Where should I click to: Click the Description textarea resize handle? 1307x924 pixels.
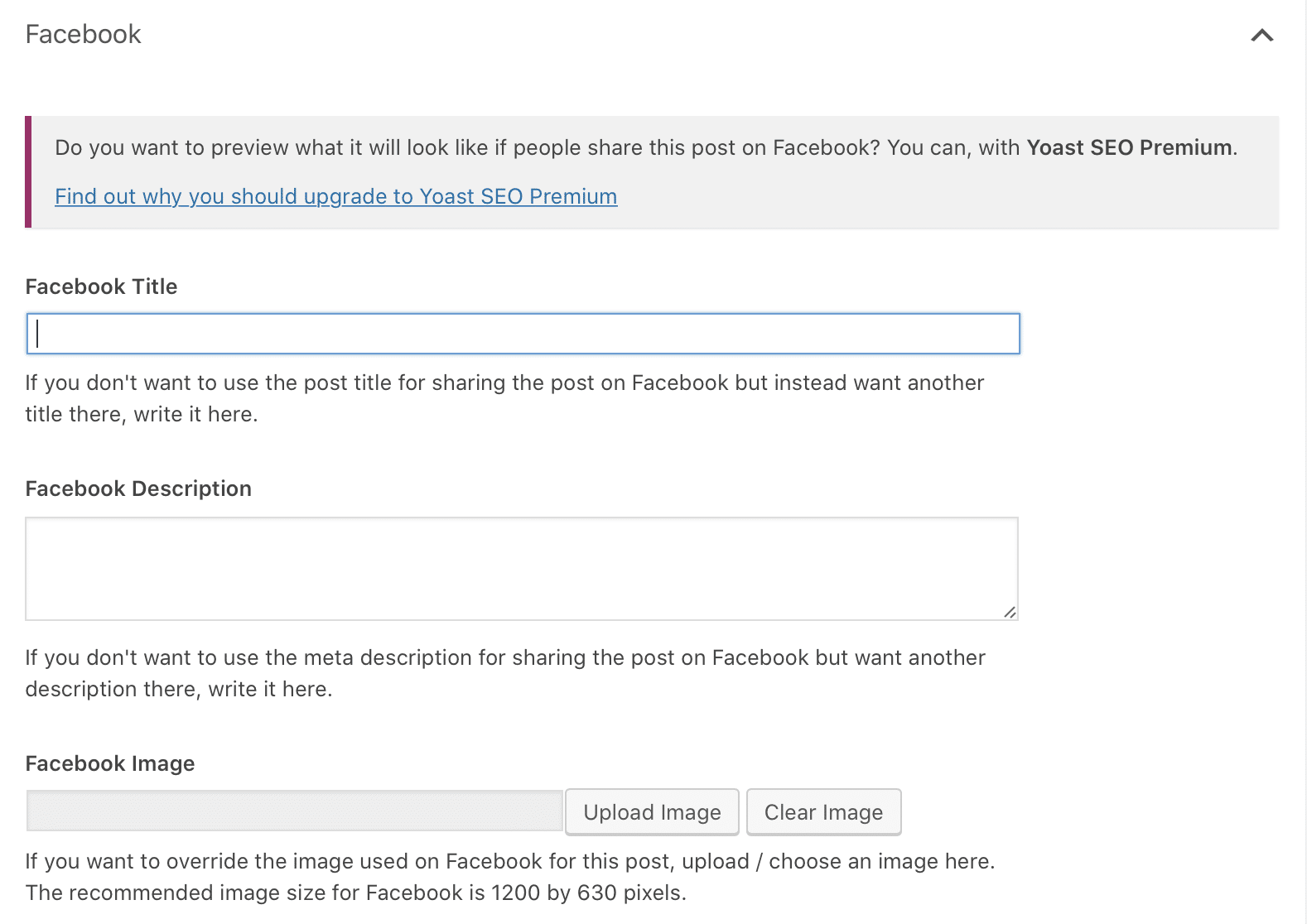click(1010, 612)
